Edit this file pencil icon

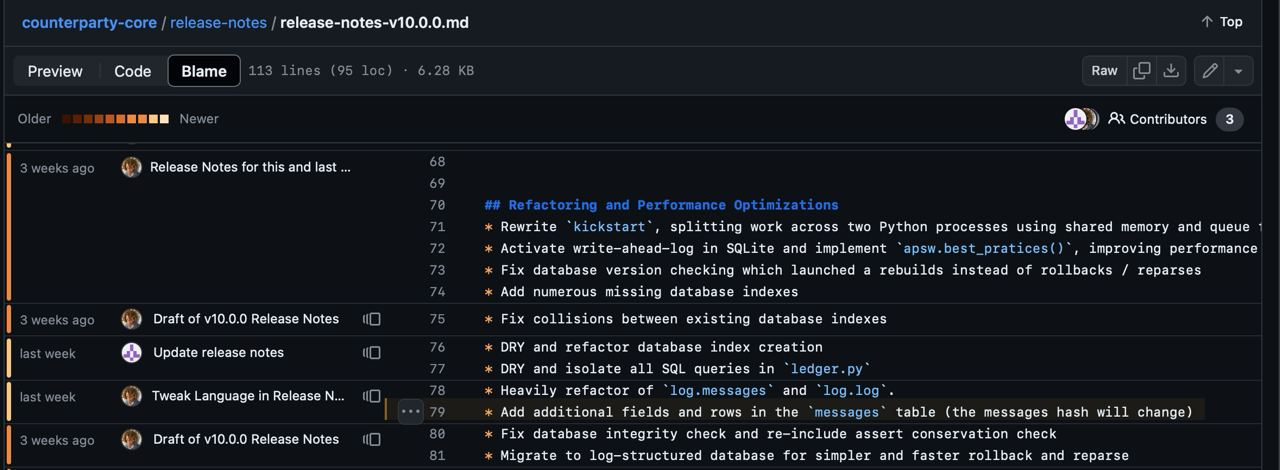[1210, 71]
